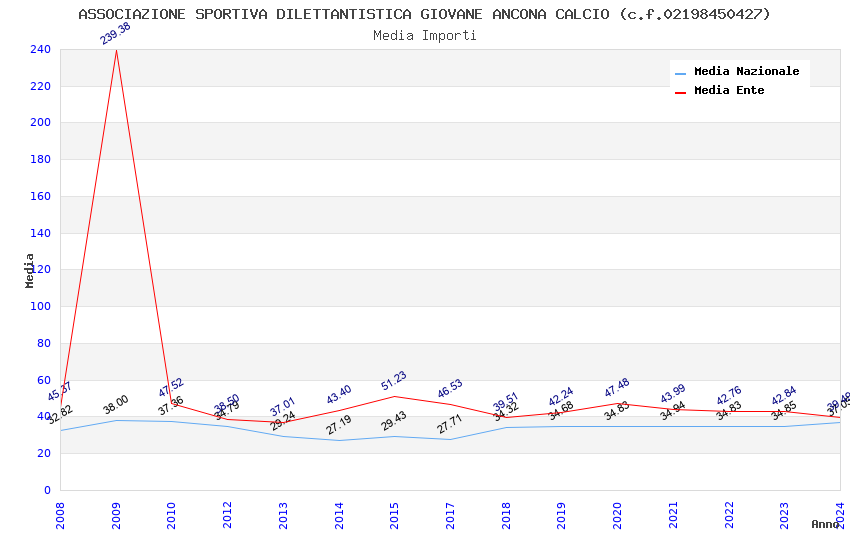Image resolution: width=850 pixels, height=550 pixels.
Task: Click the 'Media Nazionale' legend label
Action: tap(746, 71)
